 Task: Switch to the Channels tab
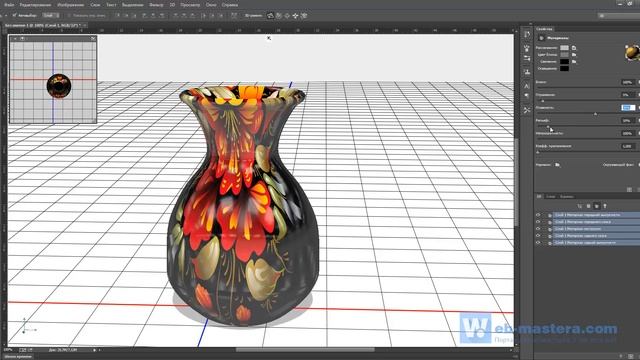click(x=567, y=197)
